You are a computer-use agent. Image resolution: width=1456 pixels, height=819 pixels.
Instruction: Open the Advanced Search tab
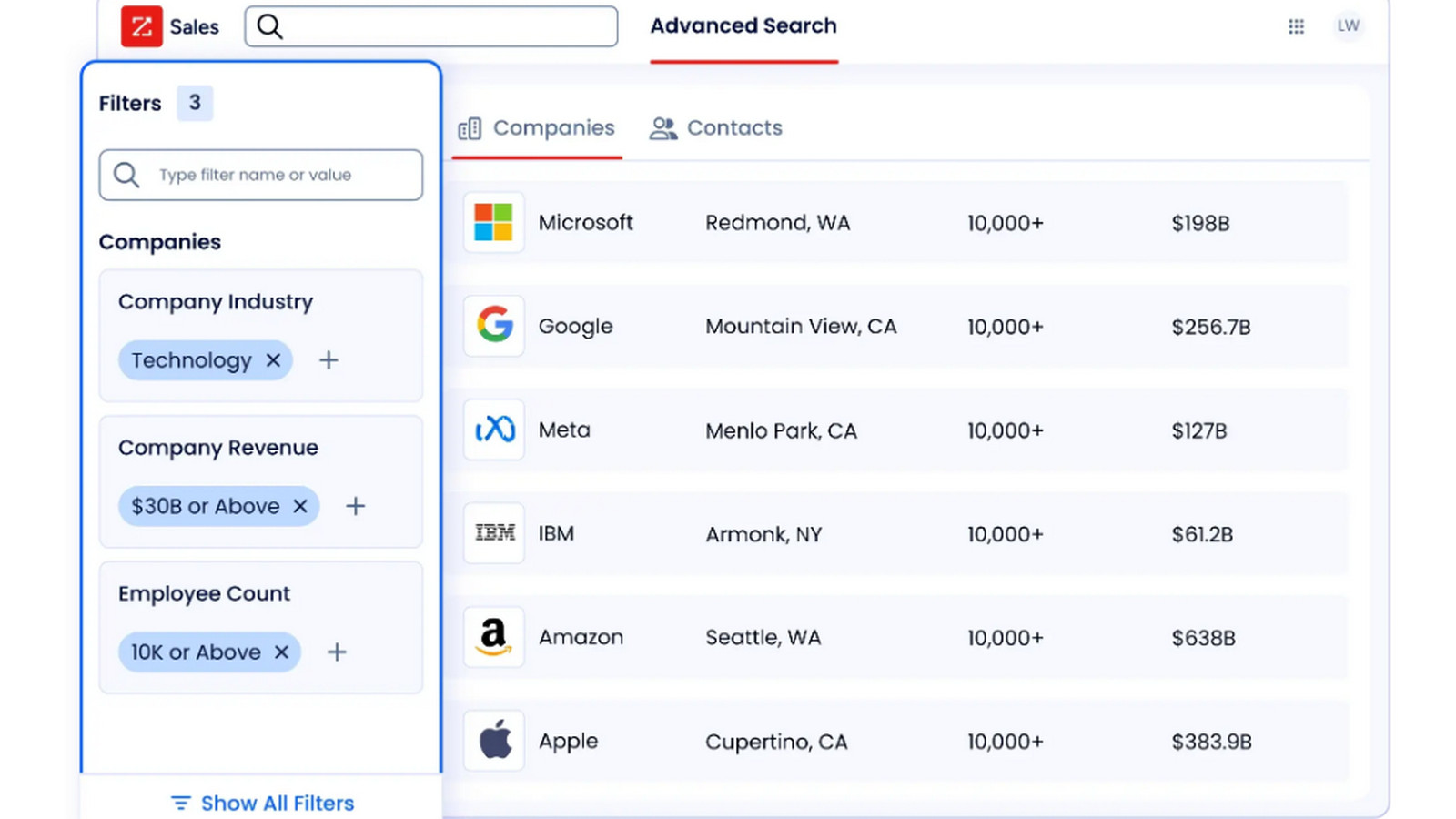tap(743, 26)
